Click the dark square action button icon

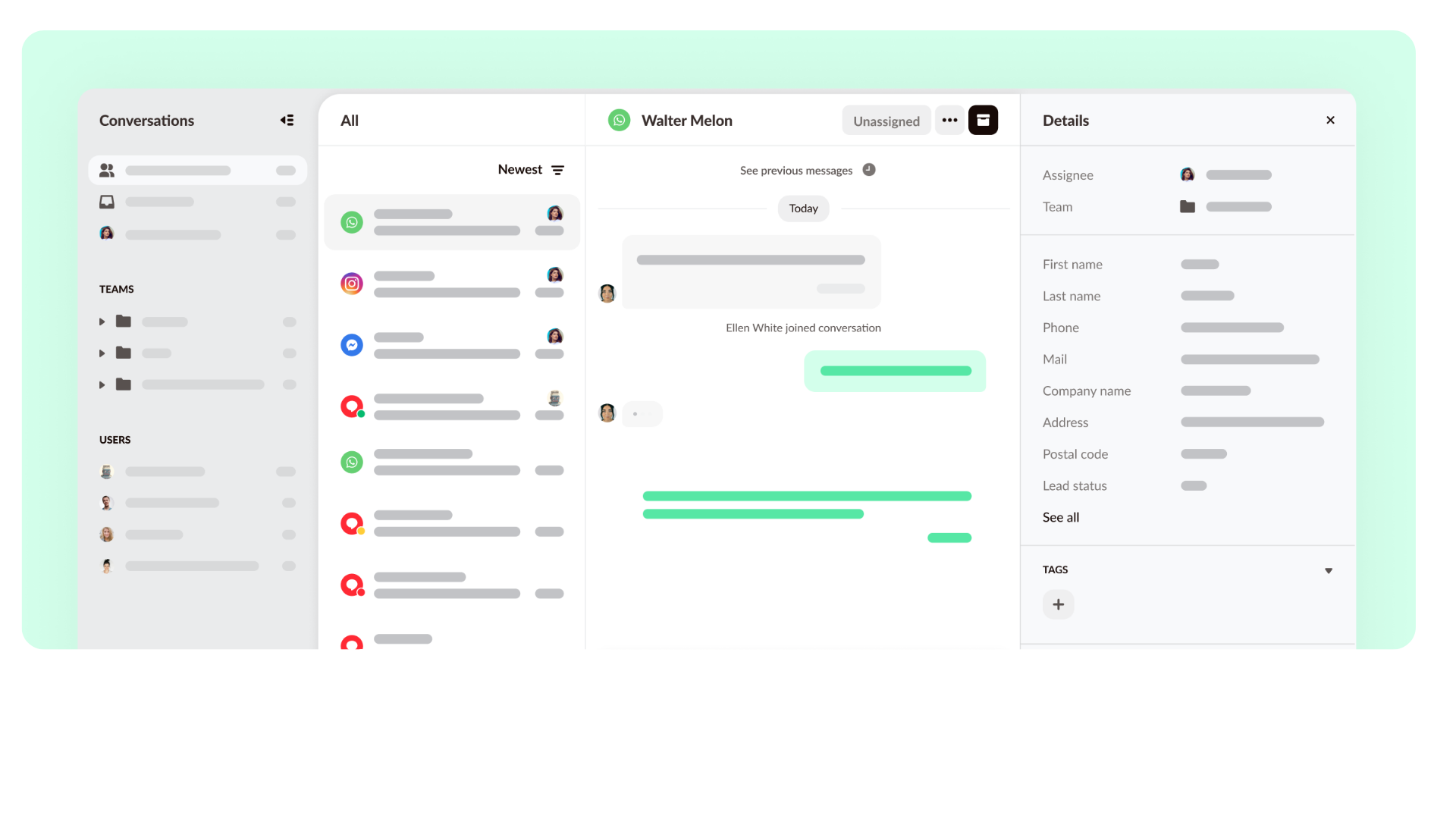pyautogui.click(x=984, y=120)
